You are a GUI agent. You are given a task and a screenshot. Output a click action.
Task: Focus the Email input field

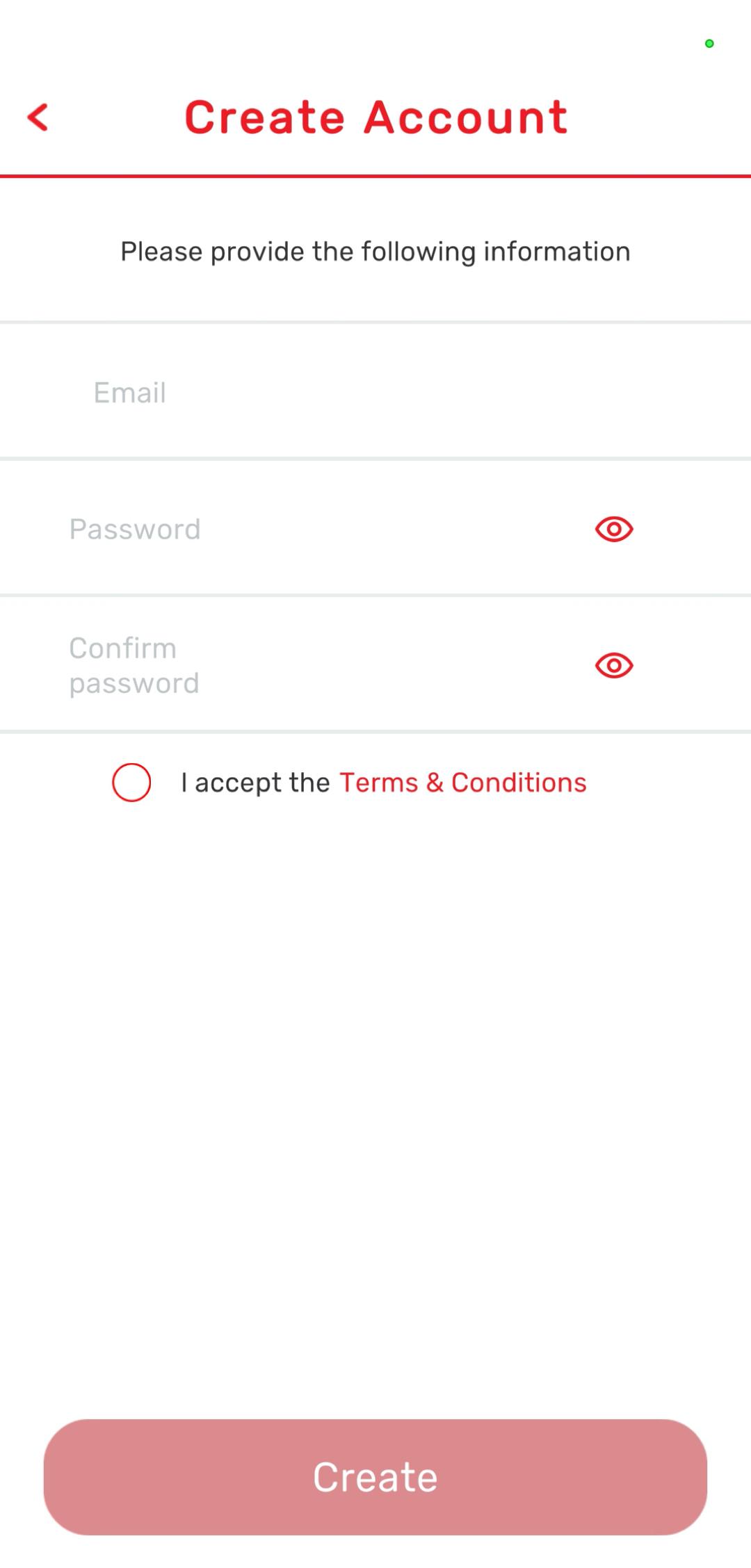coord(375,393)
